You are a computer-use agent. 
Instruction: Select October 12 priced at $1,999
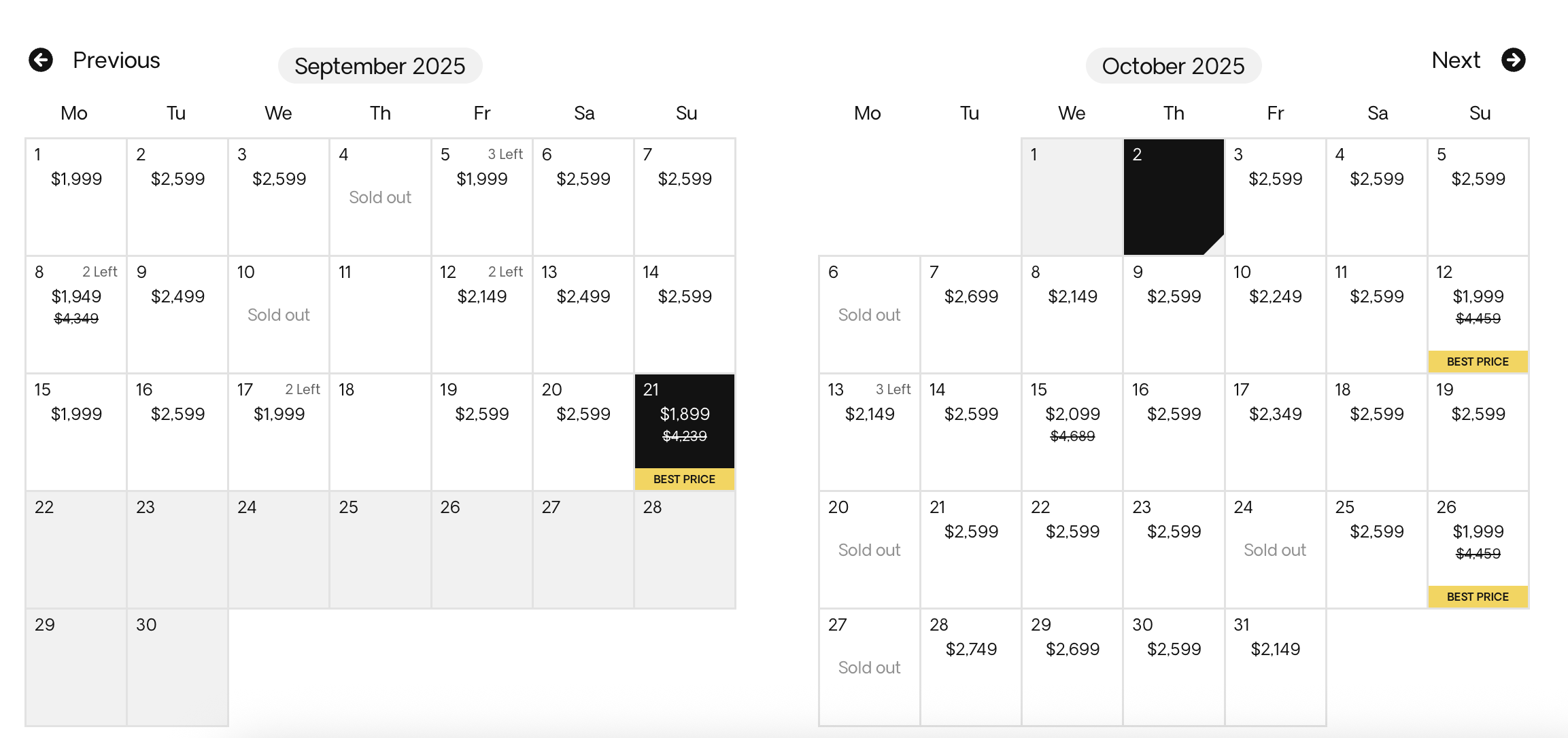click(1478, 315)
